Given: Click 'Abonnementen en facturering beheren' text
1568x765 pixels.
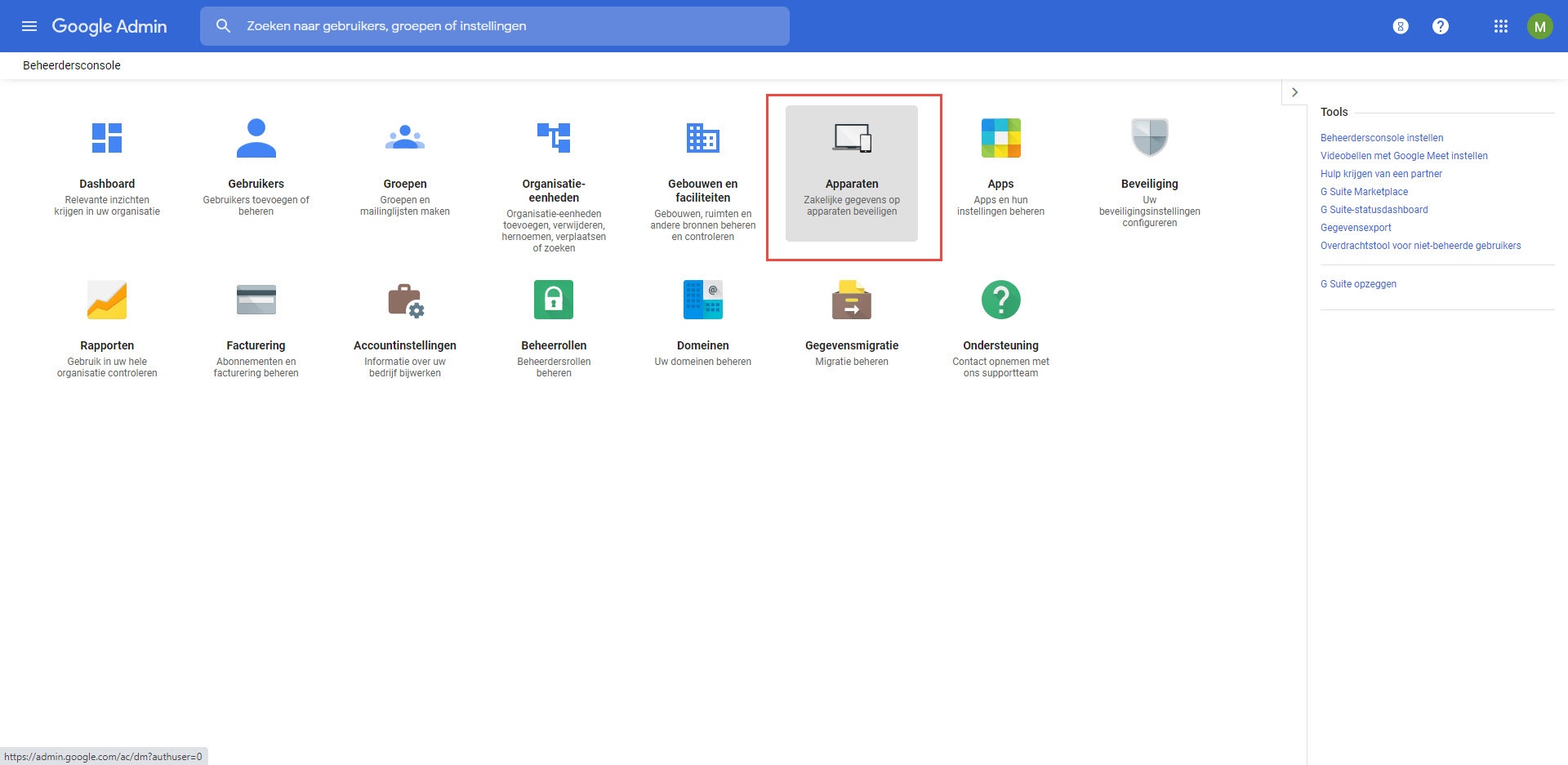Looking at the screenshot, I should click(256, 367).
